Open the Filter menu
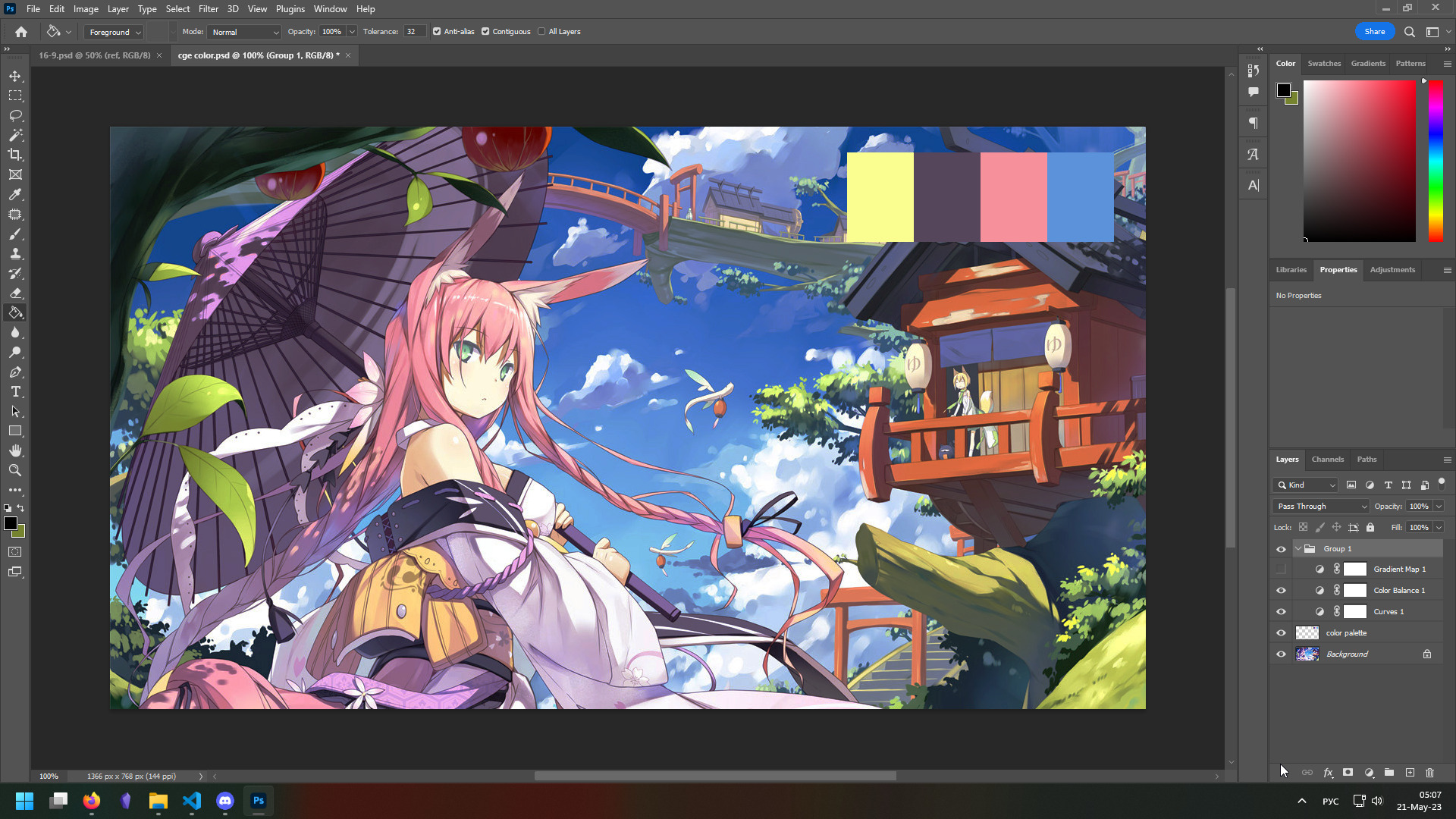 tap(208, 9)
